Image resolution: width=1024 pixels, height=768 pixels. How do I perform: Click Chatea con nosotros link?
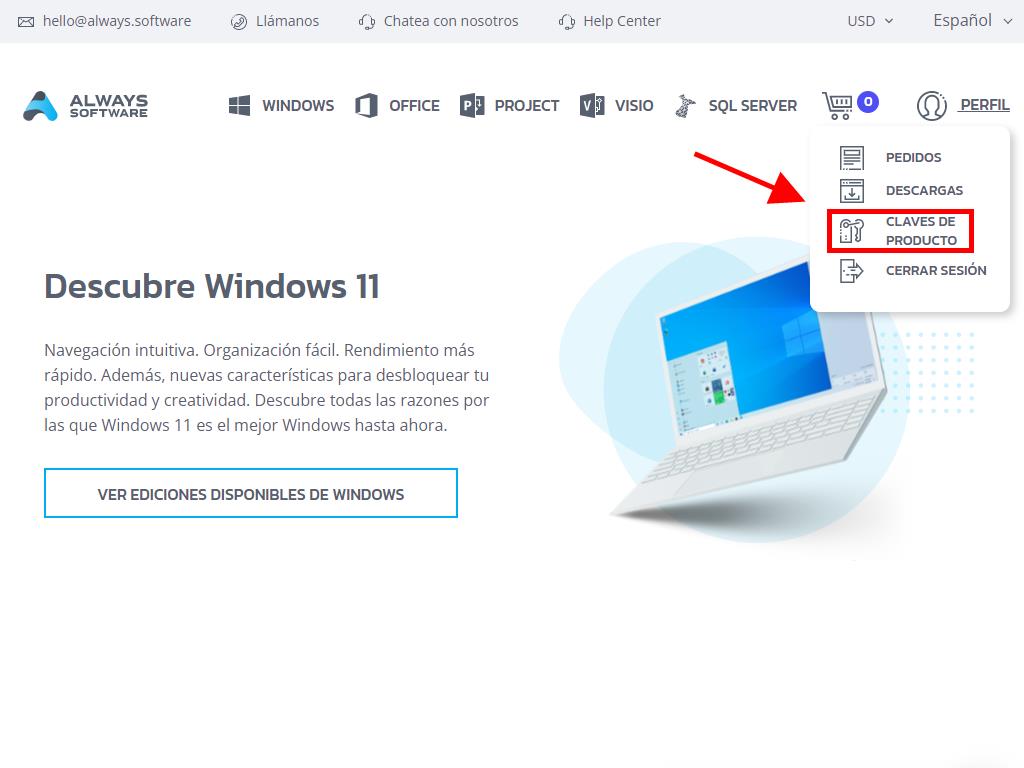point(438,21)
